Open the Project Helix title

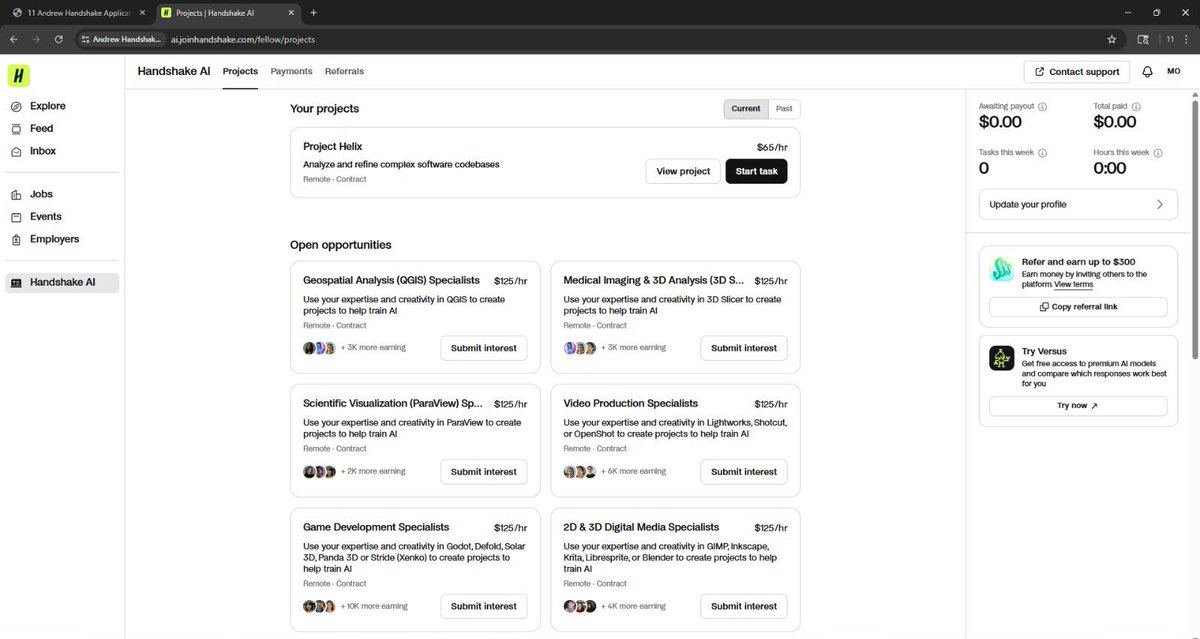[333, 146]
